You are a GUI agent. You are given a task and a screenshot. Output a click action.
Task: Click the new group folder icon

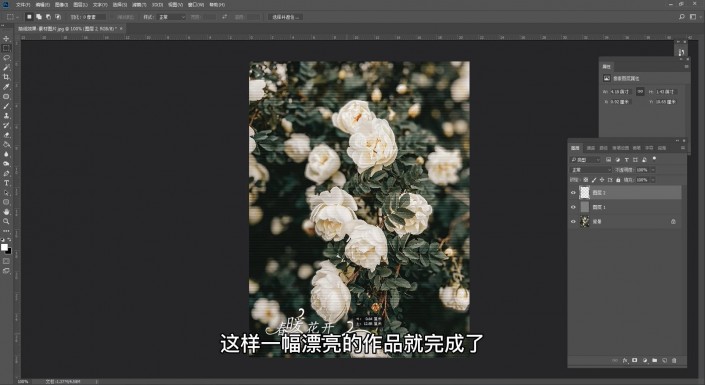coord(655,361)
